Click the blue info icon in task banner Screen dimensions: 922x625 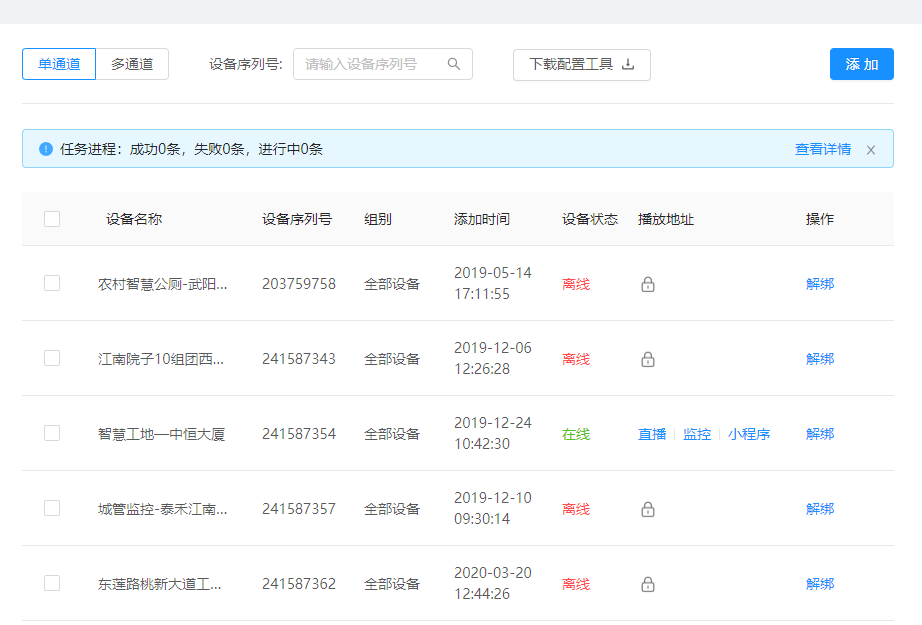(46, 149)
